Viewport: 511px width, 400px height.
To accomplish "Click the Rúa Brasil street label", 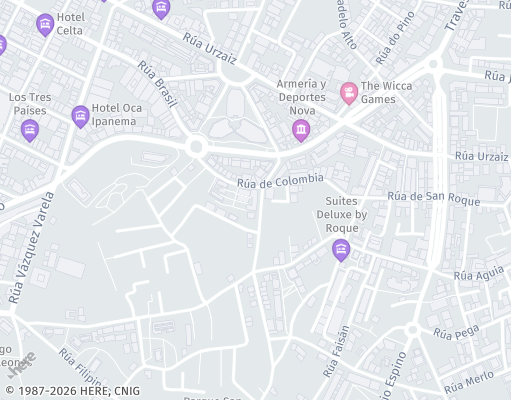I will pyautogui.click(x=157, y=84).
